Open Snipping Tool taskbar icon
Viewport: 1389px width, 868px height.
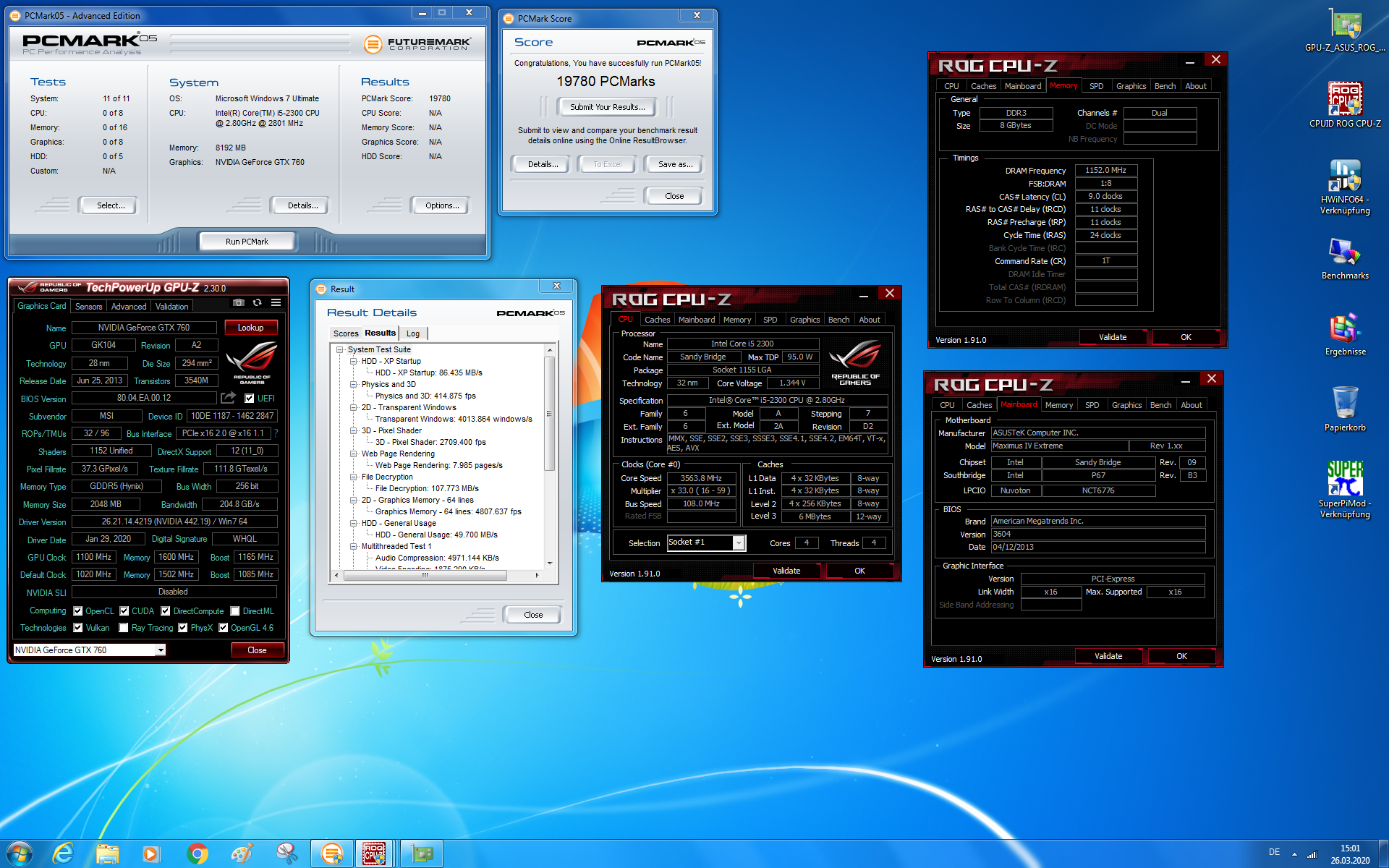(x=286, y=854)
